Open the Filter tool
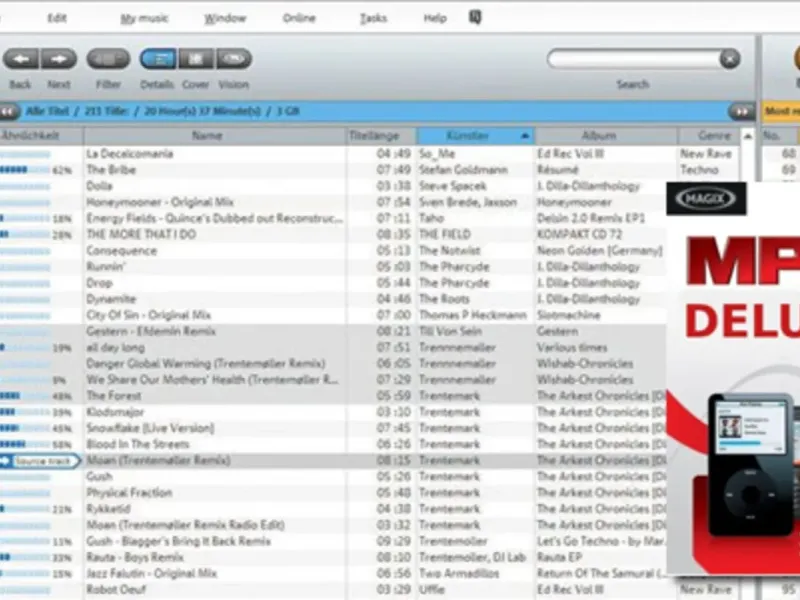Screen dimensions: 800x600 [108, 59]
